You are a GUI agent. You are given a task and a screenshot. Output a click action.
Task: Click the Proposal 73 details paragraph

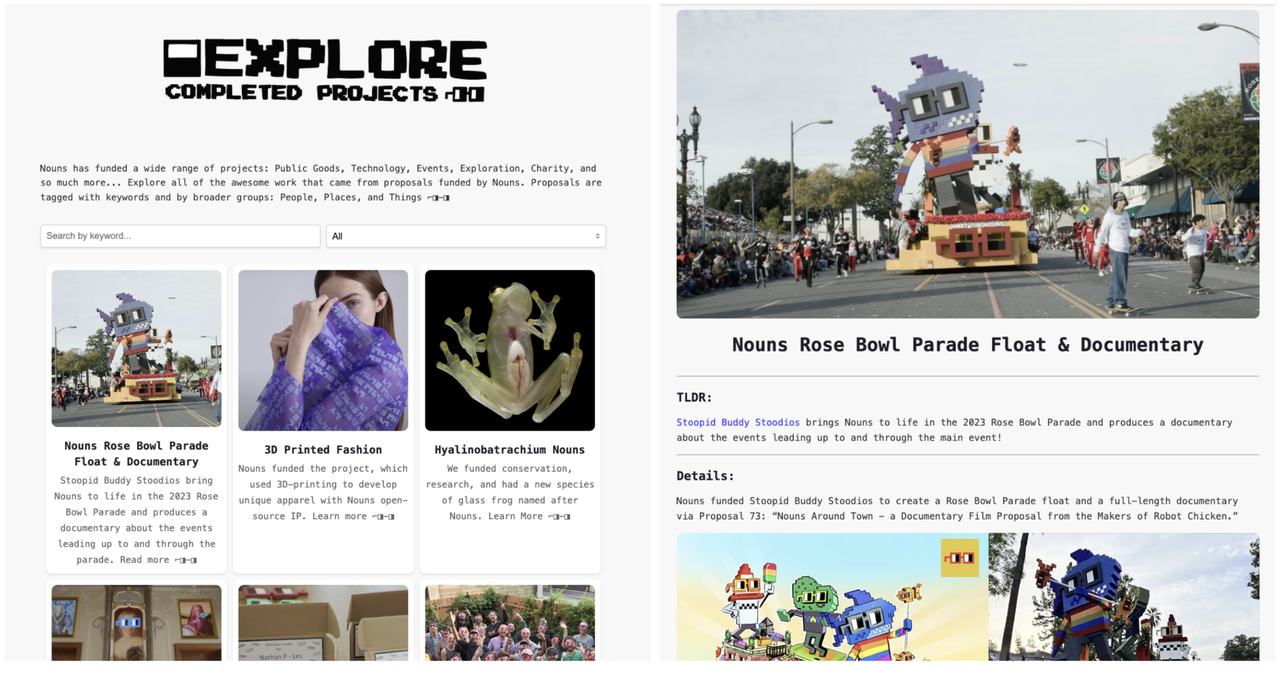click(x=957, y=508)
